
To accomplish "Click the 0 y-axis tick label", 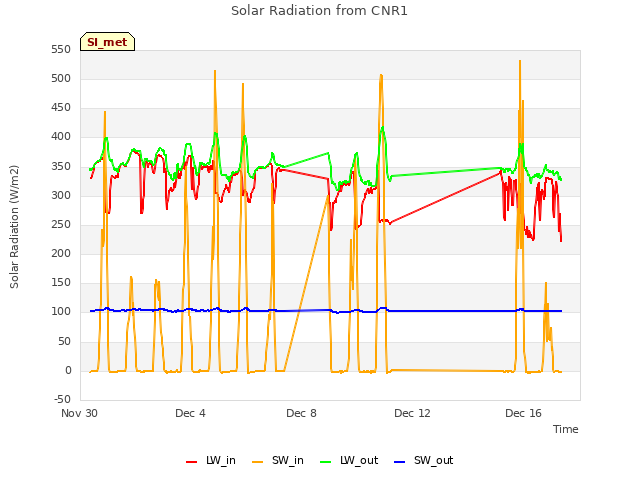I will coord(68,371).
